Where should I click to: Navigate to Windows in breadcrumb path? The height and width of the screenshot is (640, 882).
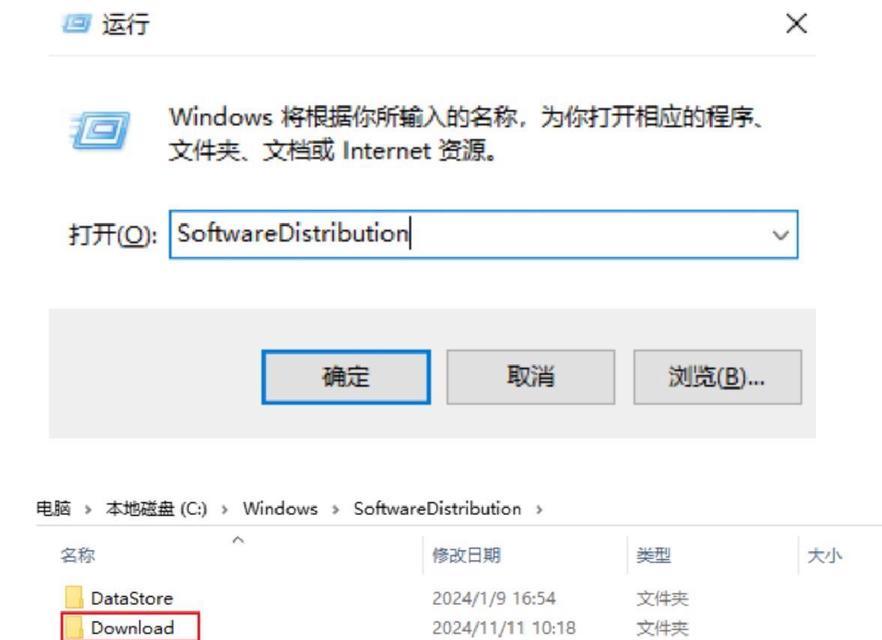(280, 508)
